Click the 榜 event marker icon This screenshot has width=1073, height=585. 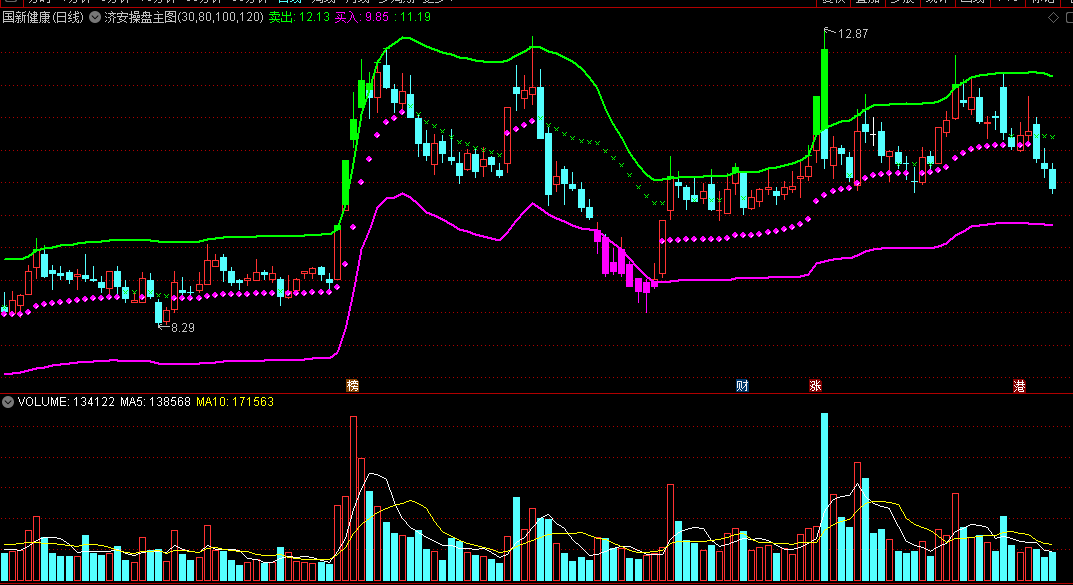(x=352, y=385)
